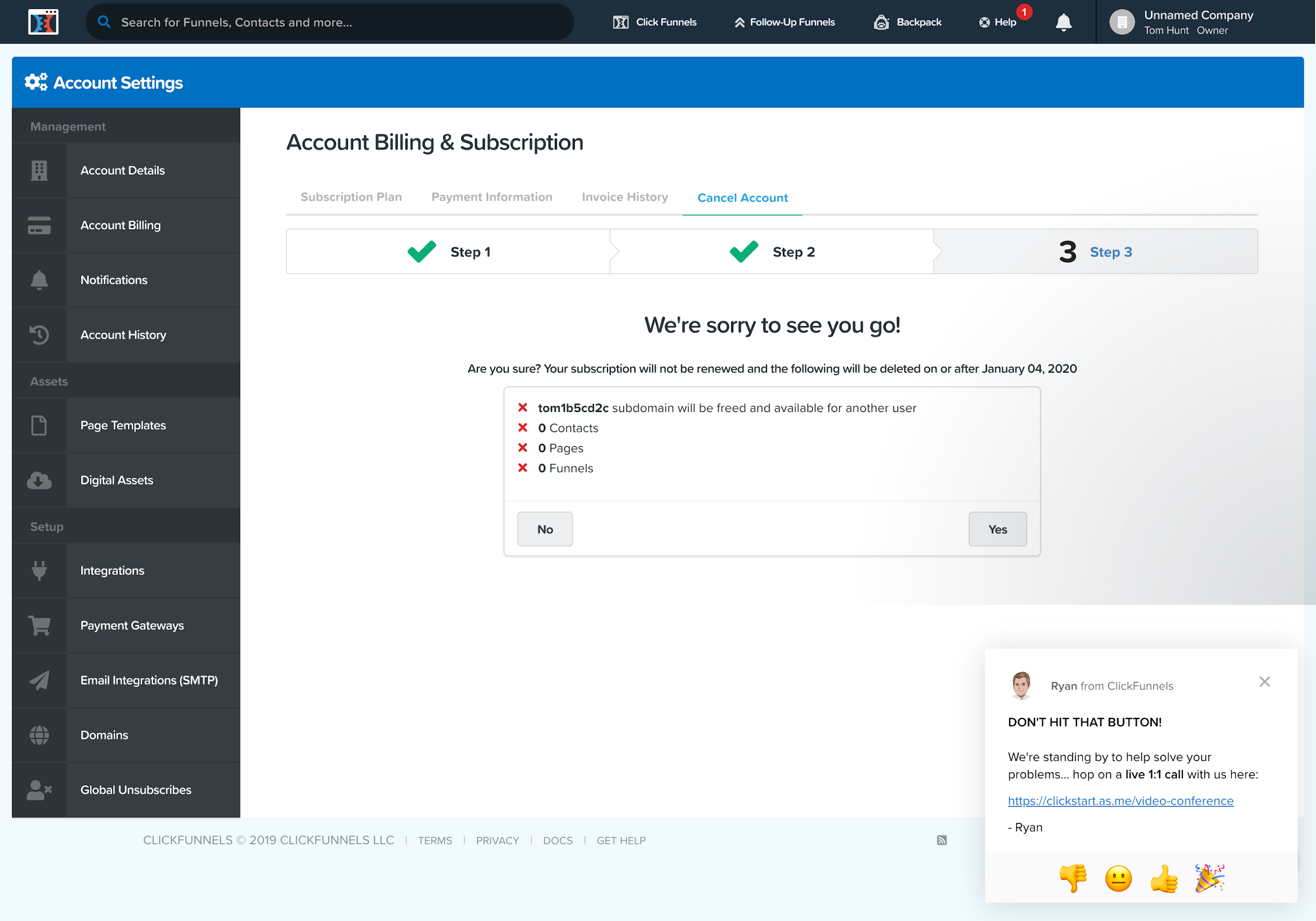Click the RSS feed icon in footer
The image size is (1316, 921).
[941, 840]
